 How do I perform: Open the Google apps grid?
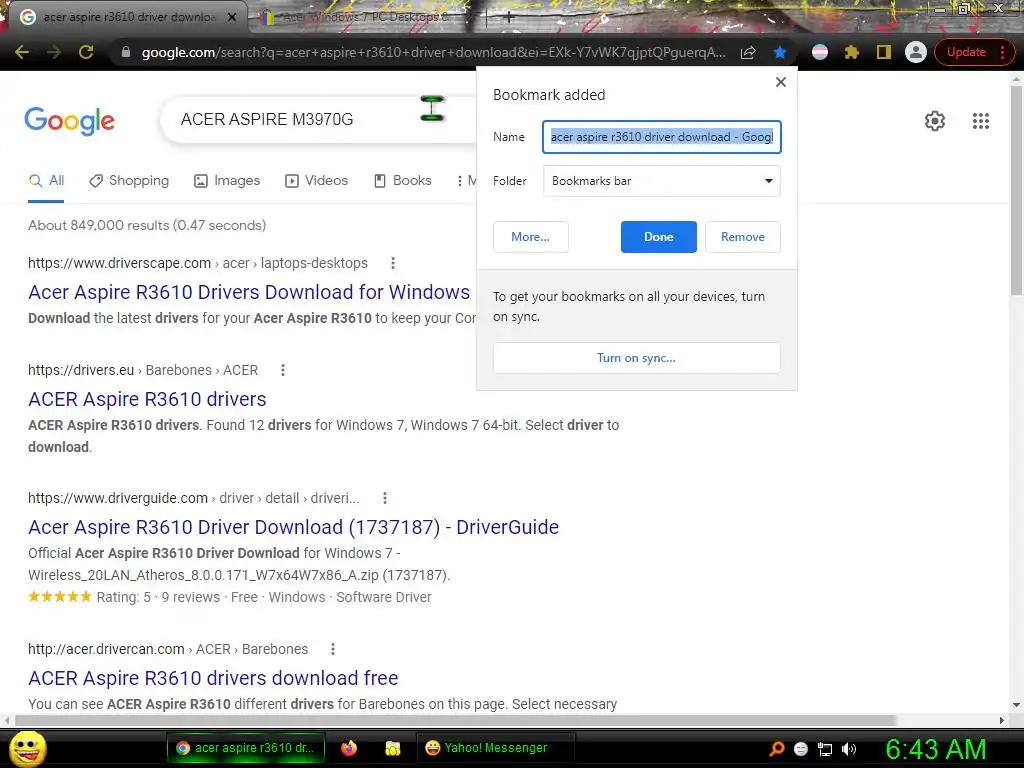coord(980,121)
